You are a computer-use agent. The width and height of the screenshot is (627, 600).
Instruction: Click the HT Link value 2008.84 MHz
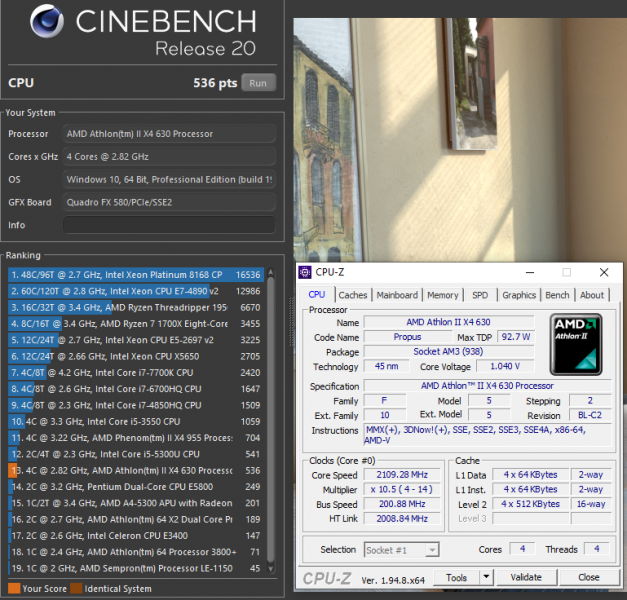pos(402,519)
